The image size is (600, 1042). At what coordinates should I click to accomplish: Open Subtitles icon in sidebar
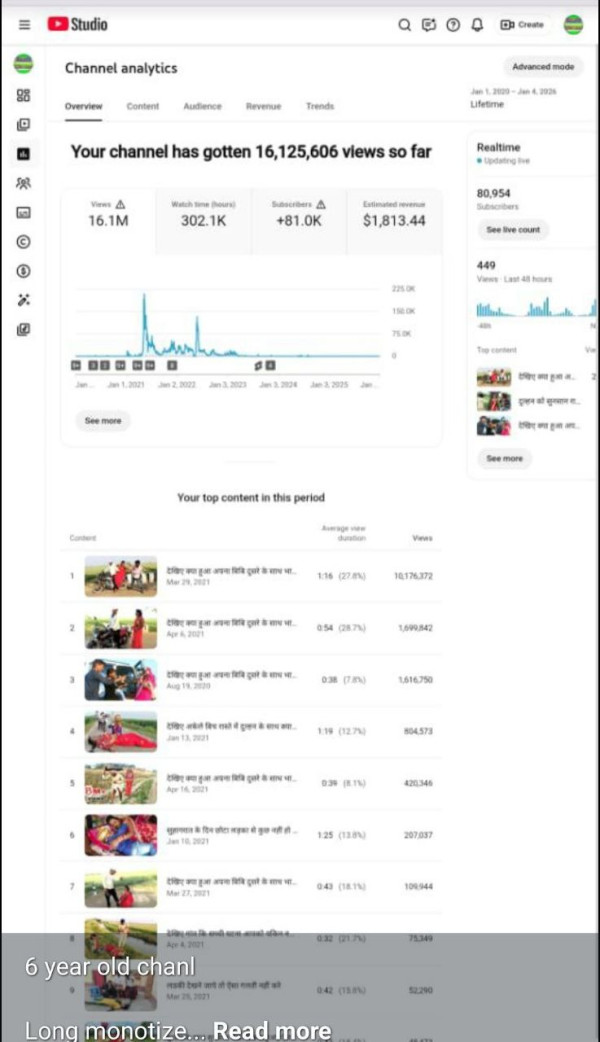(x=23, y=212)
